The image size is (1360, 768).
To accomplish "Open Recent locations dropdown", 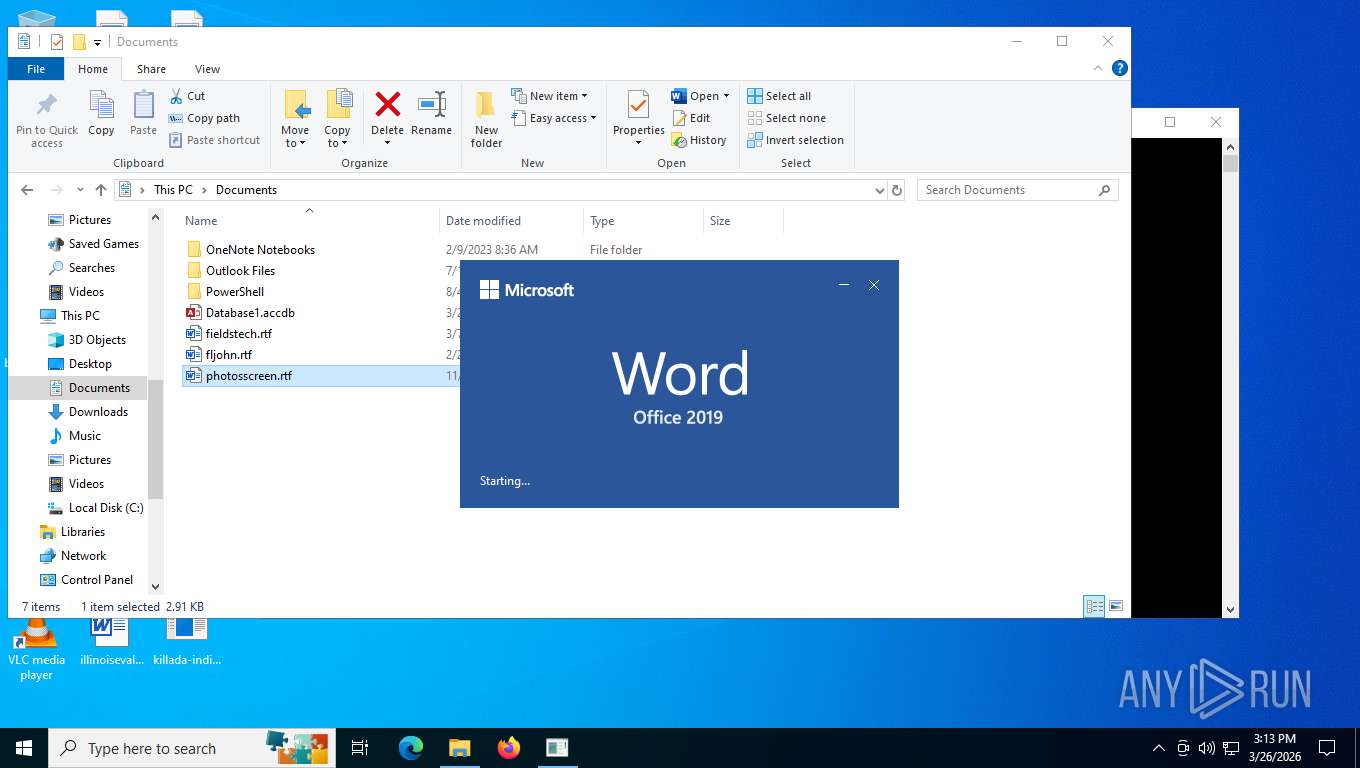I will click(x=80, y=190).
